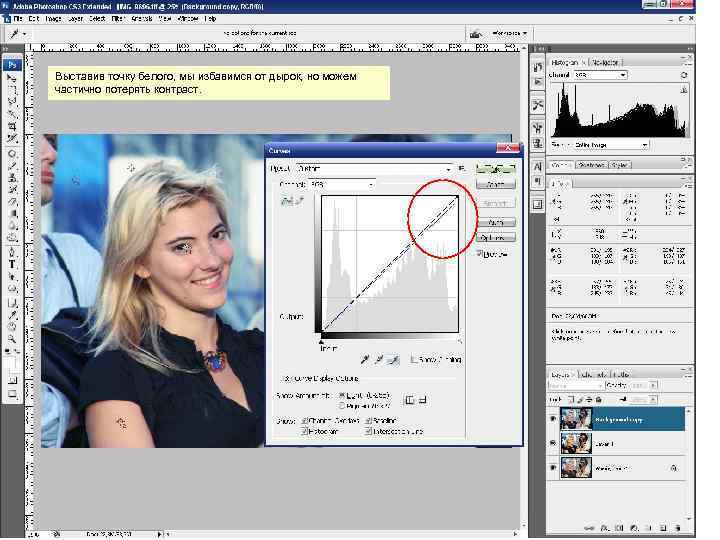Click the Lock image pixels brush icon
Screen dimensions: 720x540
click(x=580, y=399)
